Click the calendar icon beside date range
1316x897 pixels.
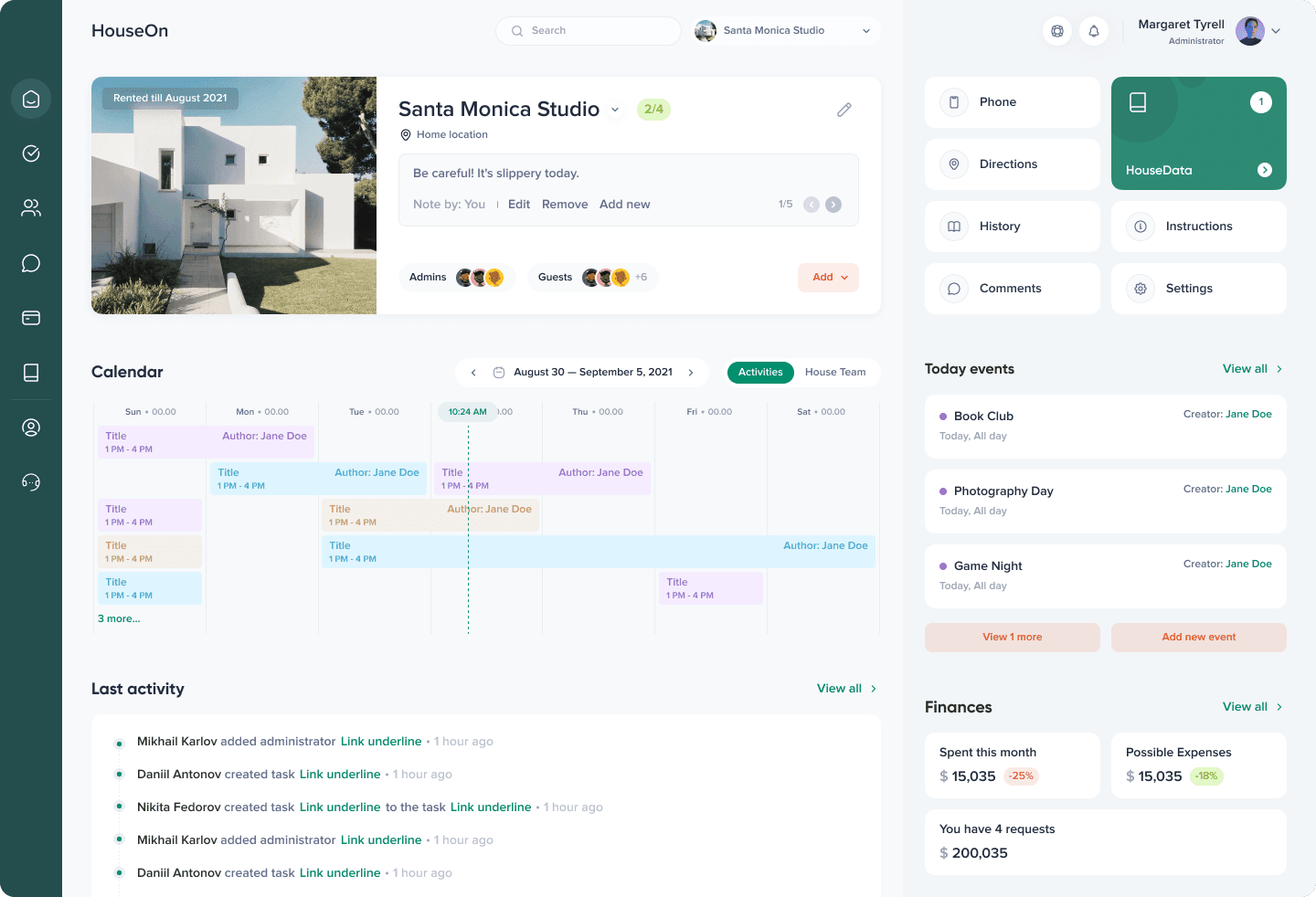(499, 373)
